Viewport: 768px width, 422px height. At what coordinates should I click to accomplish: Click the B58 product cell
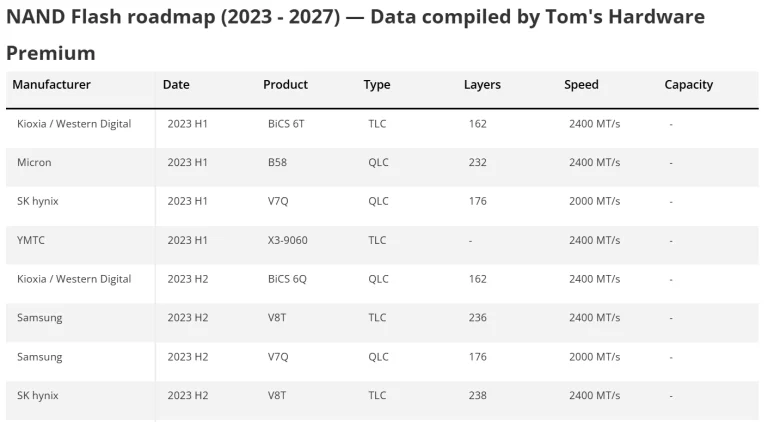click(277, 162)
